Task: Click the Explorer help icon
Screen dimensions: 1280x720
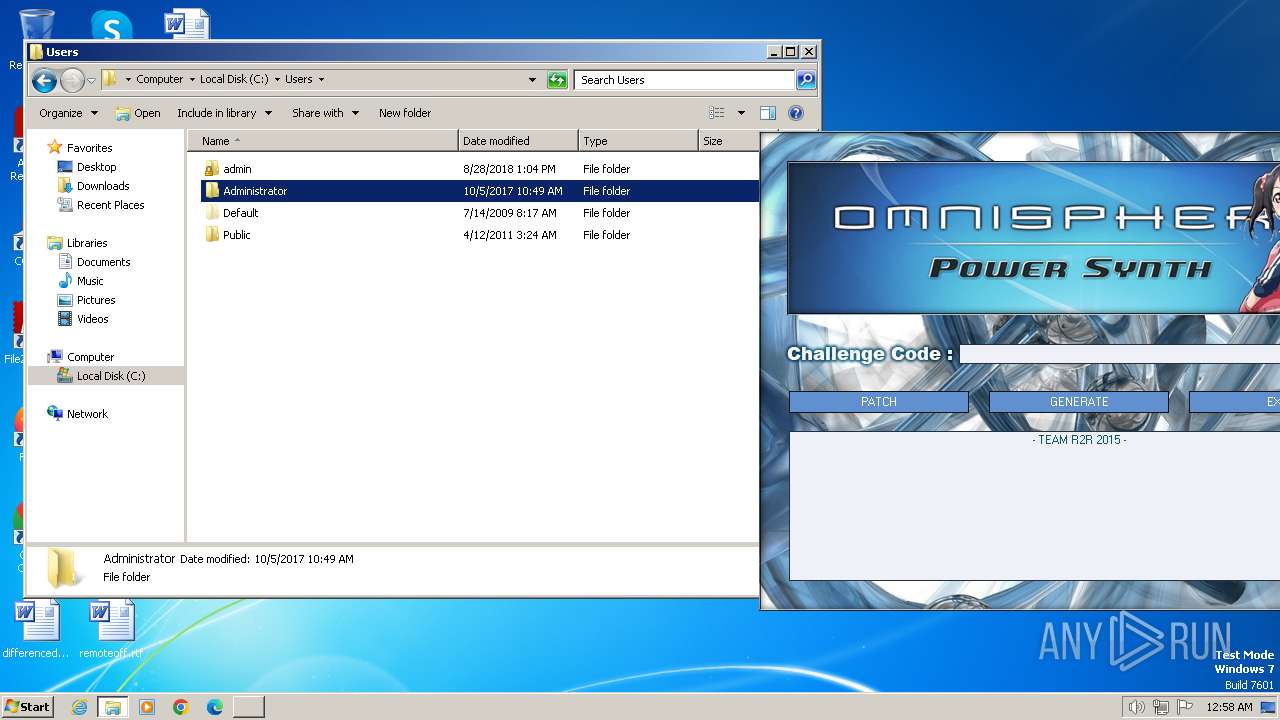Action: coord(796,113)
